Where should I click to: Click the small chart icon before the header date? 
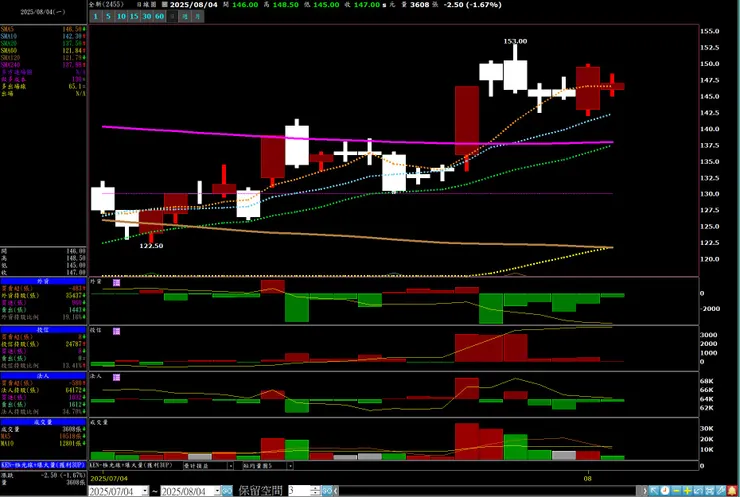click(x=164, y=5)
